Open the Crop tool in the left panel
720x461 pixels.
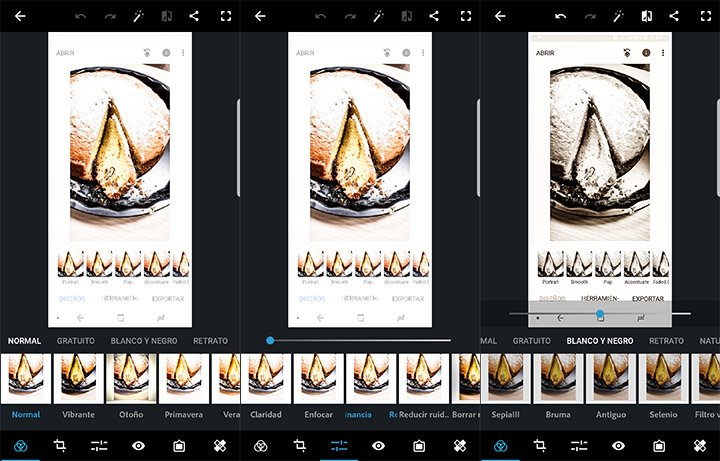pos(60,445)
